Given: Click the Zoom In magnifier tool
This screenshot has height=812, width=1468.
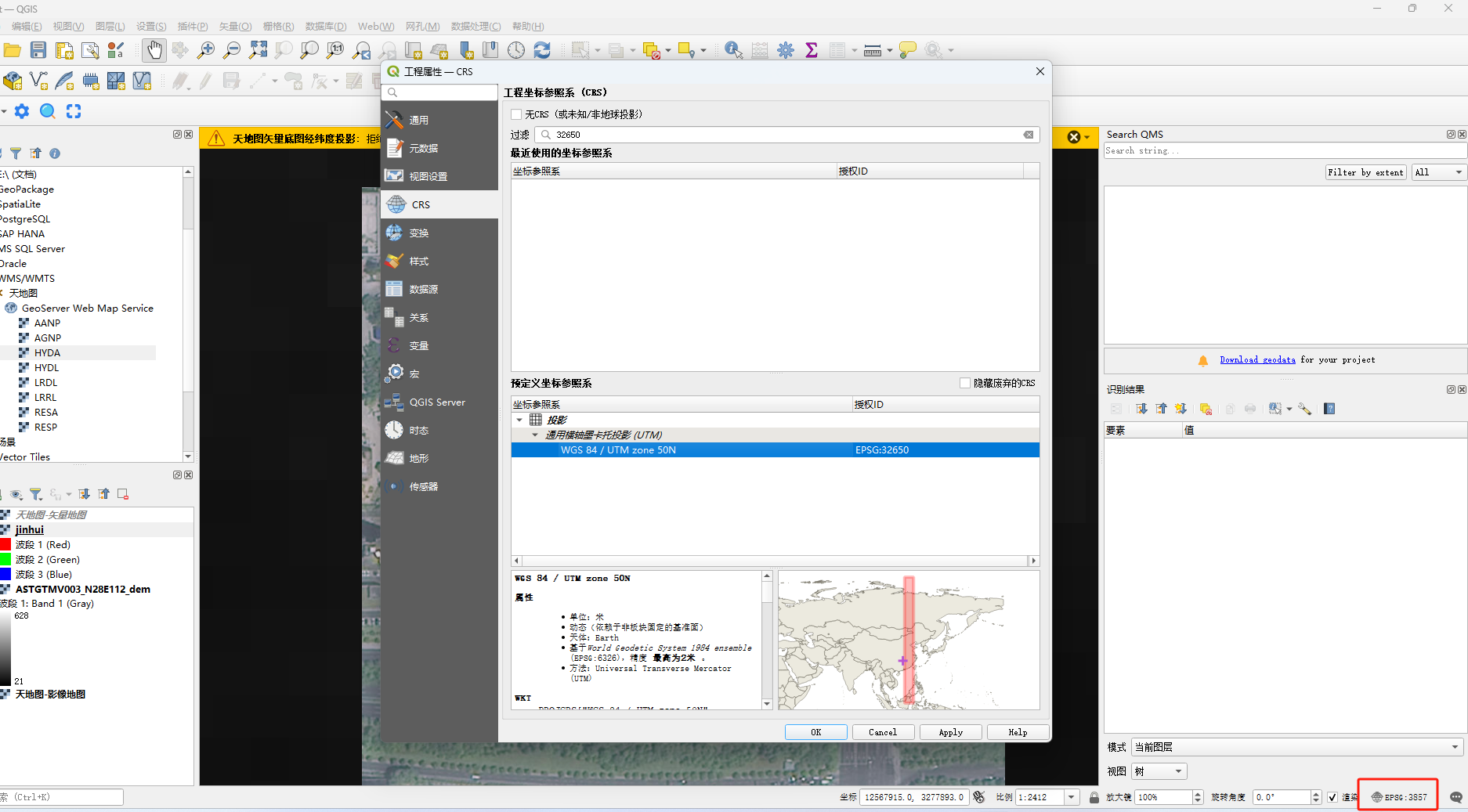Looking at the screenshot, I should point(206,50).
